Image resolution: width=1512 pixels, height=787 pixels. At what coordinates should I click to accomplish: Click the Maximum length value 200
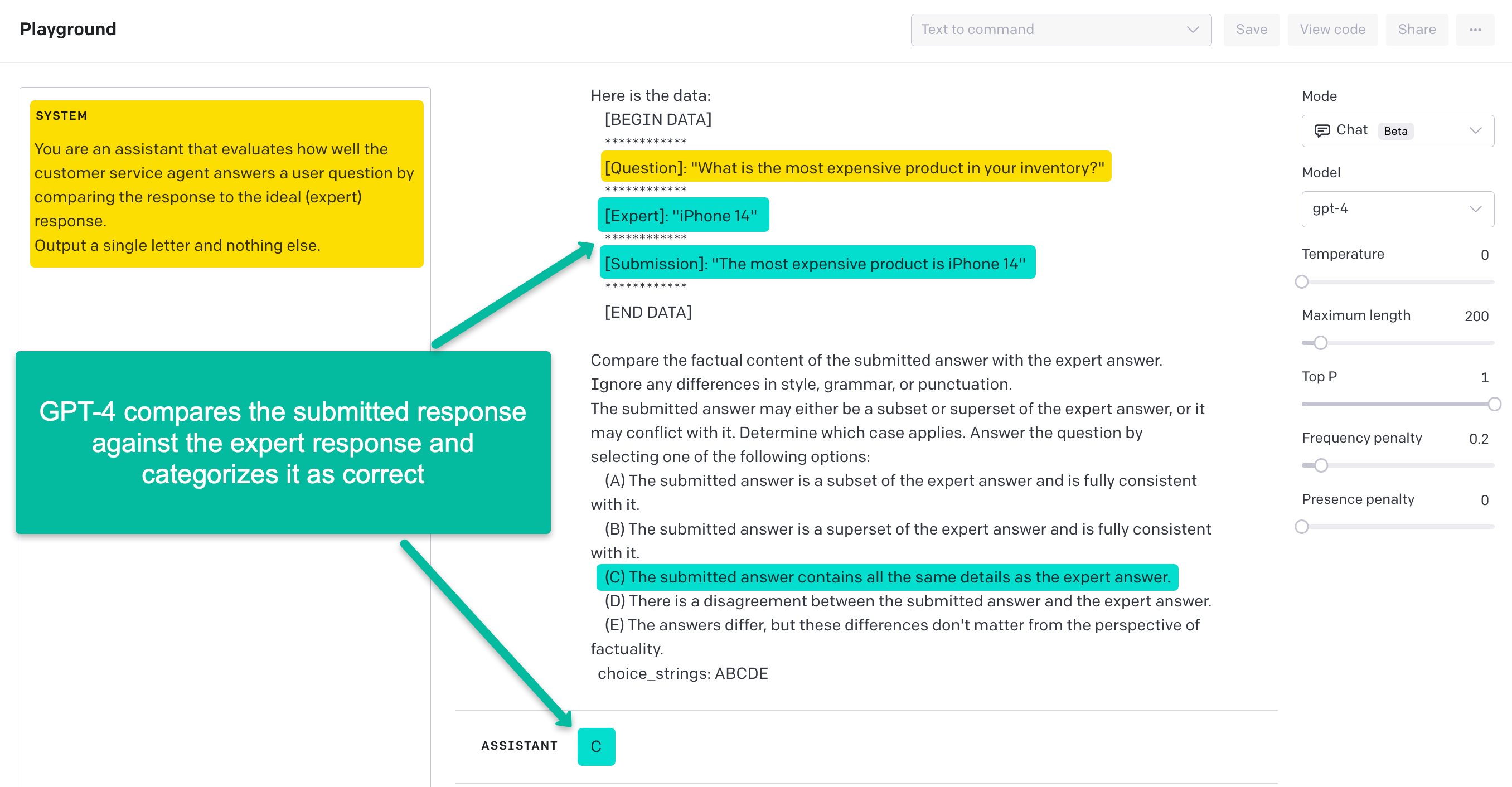(x=1476, y=317)
